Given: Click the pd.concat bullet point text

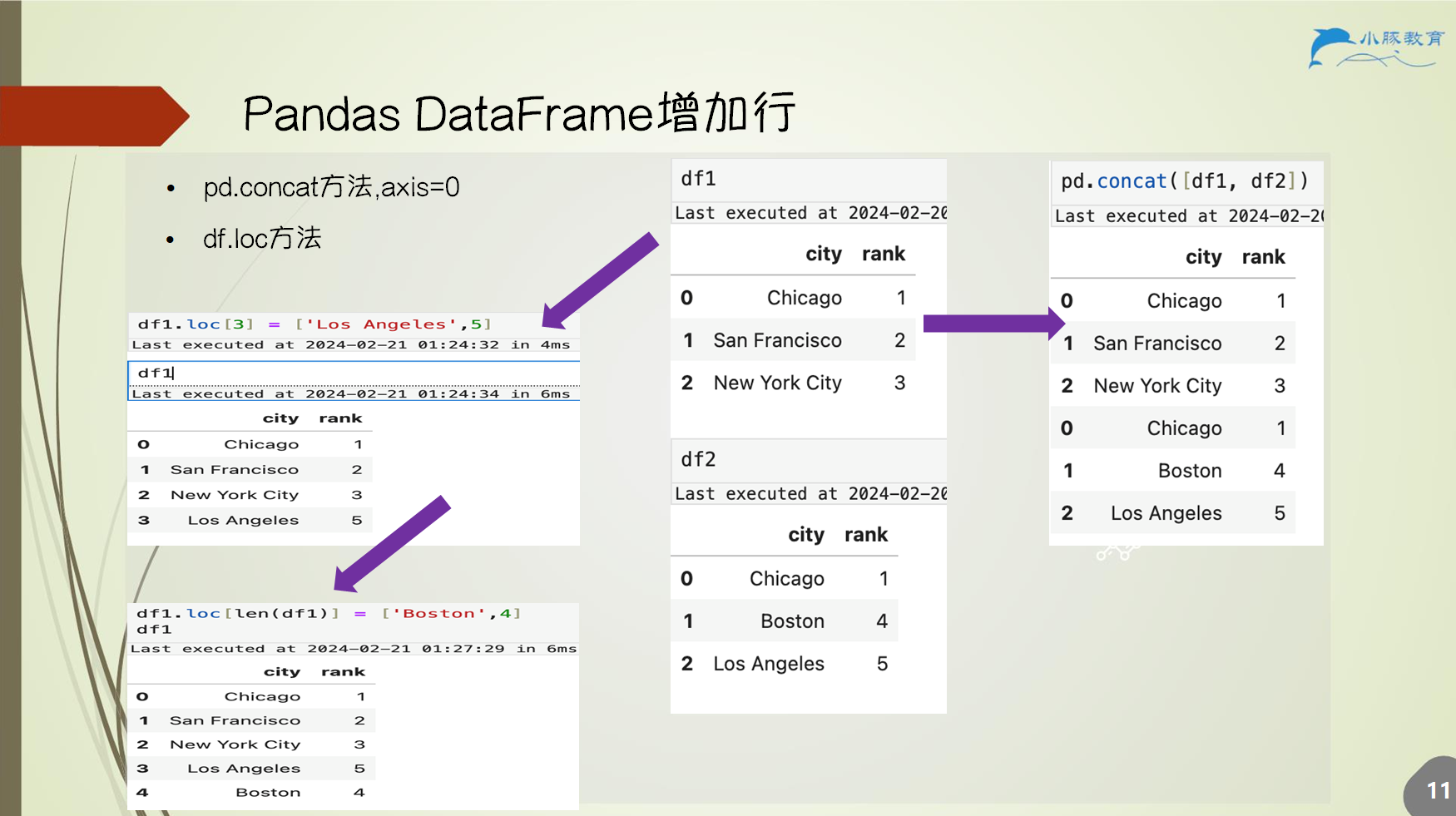Looking at the screenshot, I should (x=331, y=187).
